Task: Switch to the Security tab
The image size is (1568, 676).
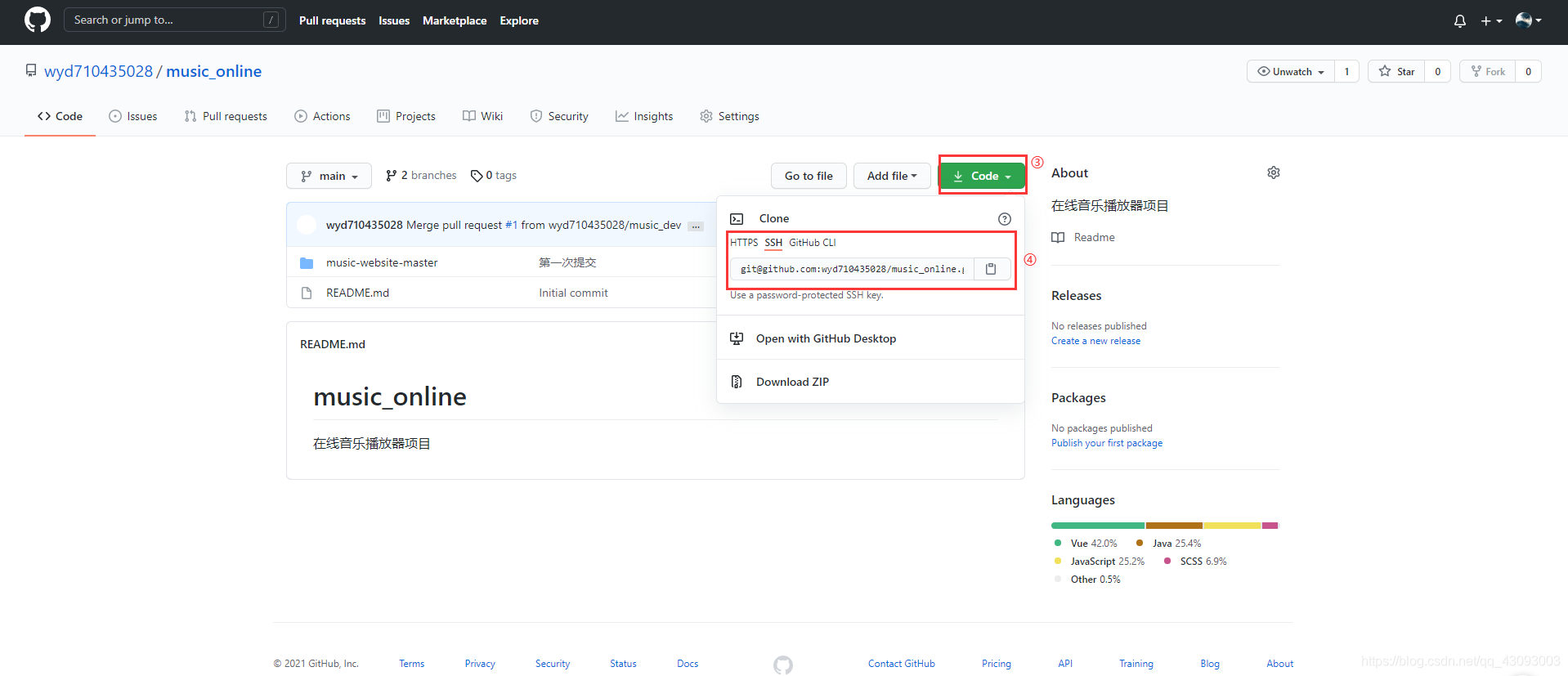Action: click(559, 116)
